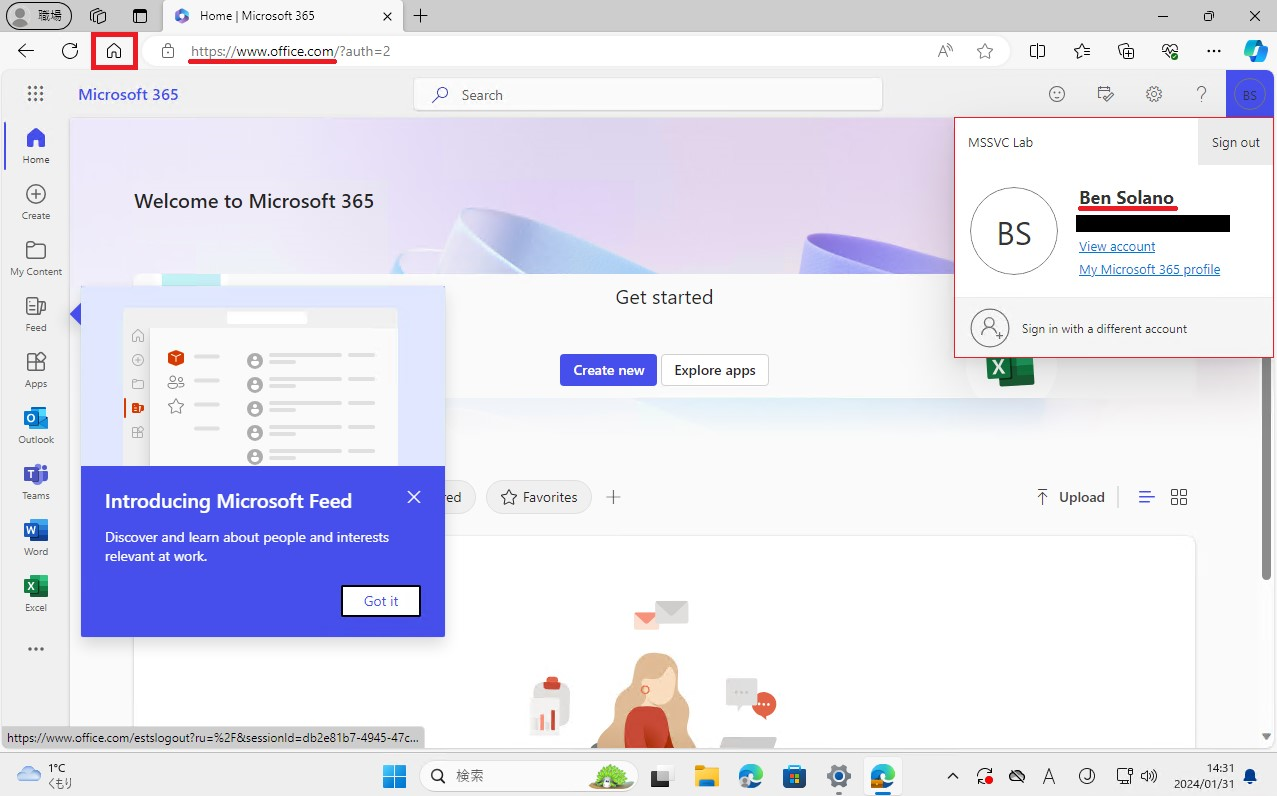
Task: Open the Windows Start menu
Action: 394,776
